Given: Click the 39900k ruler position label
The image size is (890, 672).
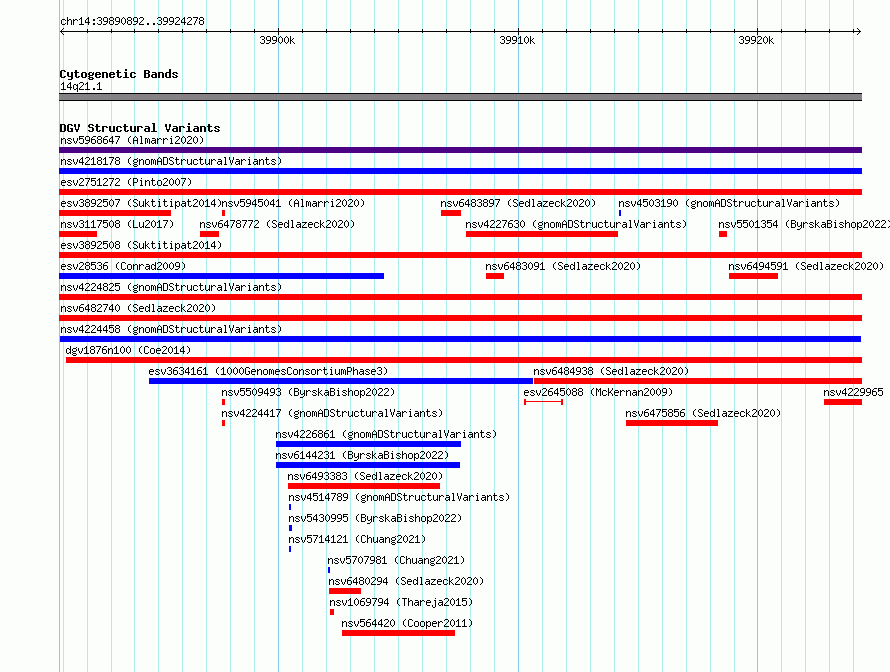Looking at the screenshot, I should (277, 40).
